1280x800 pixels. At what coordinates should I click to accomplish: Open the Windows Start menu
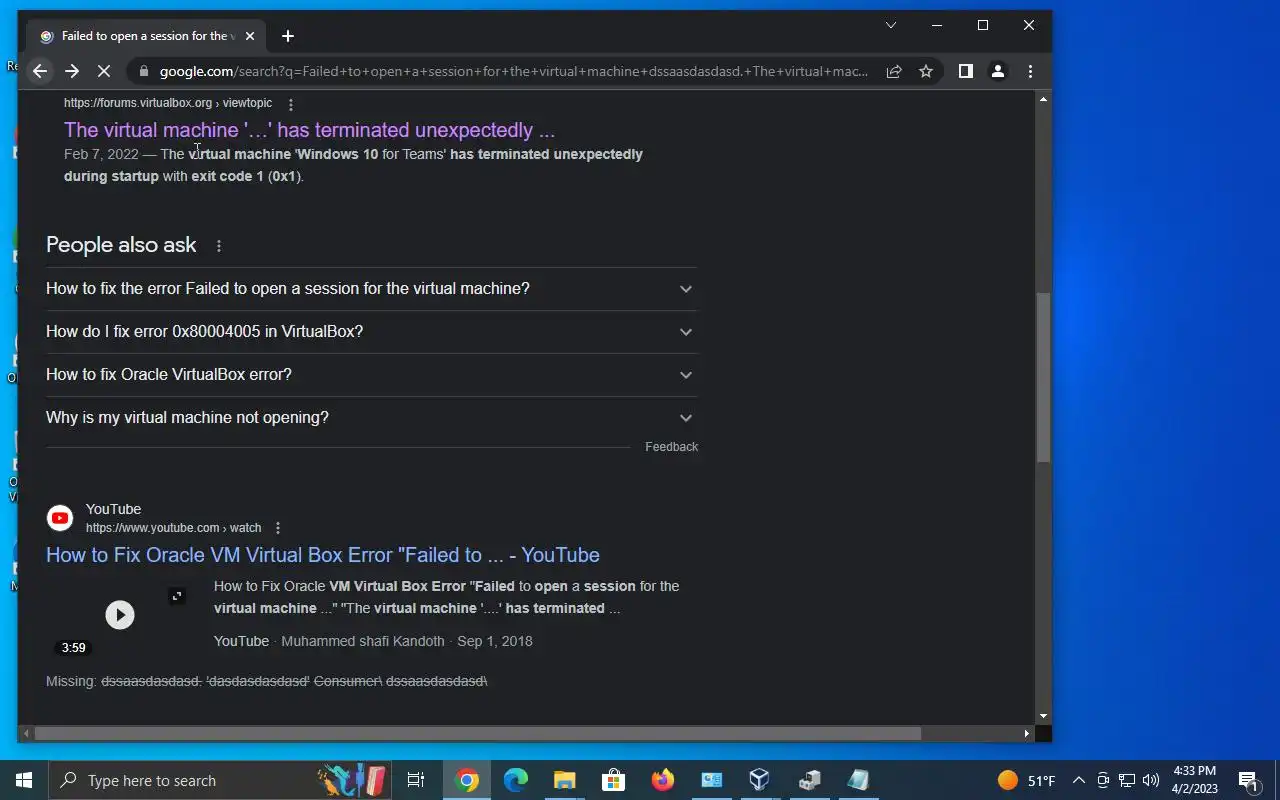click(x=24, y=780)
